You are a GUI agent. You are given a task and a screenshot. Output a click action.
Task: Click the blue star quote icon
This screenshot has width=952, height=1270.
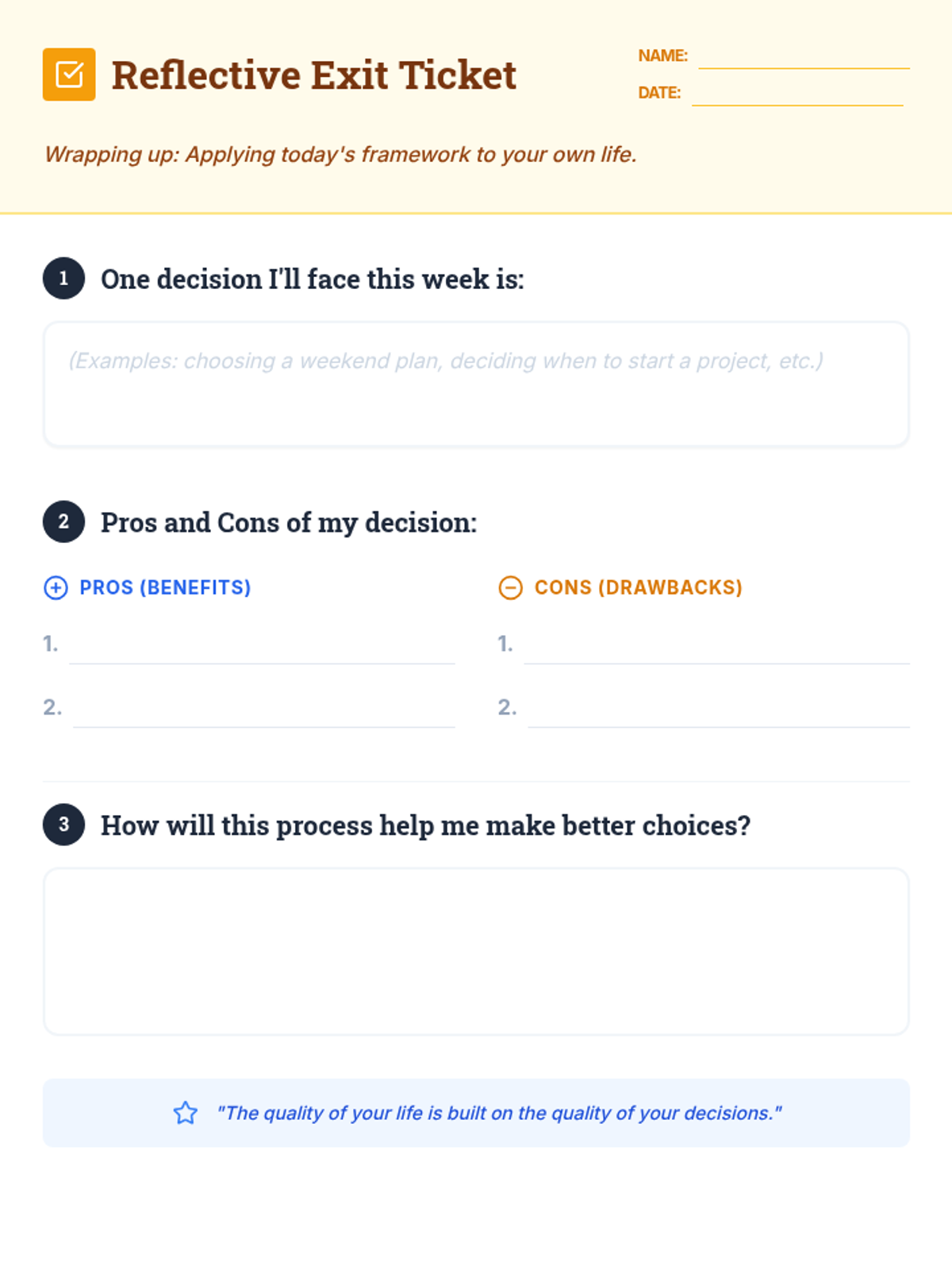pyautogui.click(x=186, y=1113)
